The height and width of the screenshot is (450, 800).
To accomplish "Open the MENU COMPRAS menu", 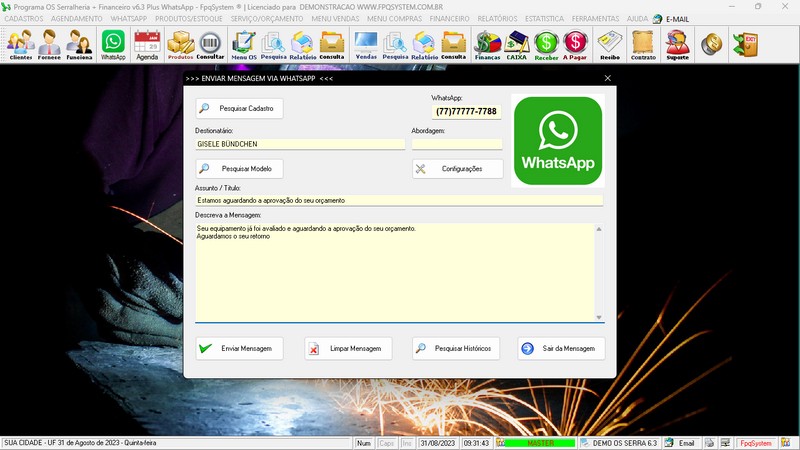I will 394,19.
